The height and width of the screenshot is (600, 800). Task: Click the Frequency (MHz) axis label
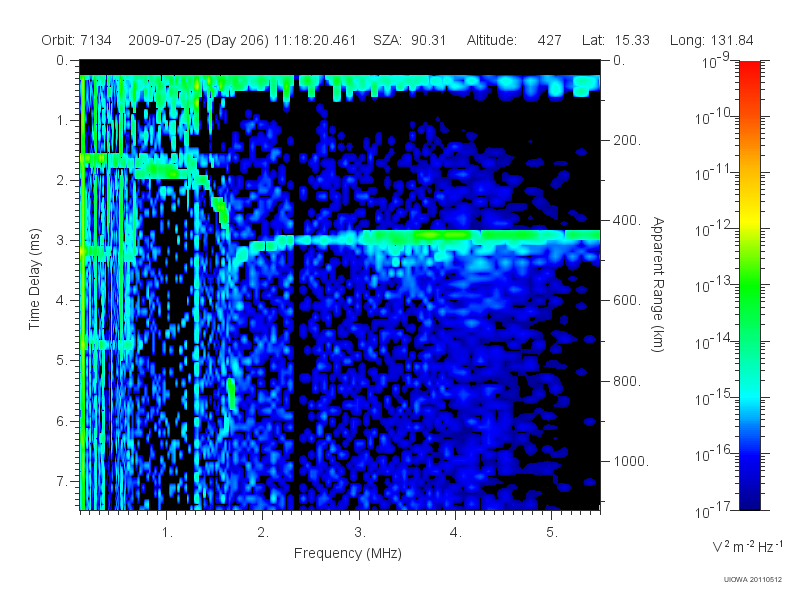[348, 553]
